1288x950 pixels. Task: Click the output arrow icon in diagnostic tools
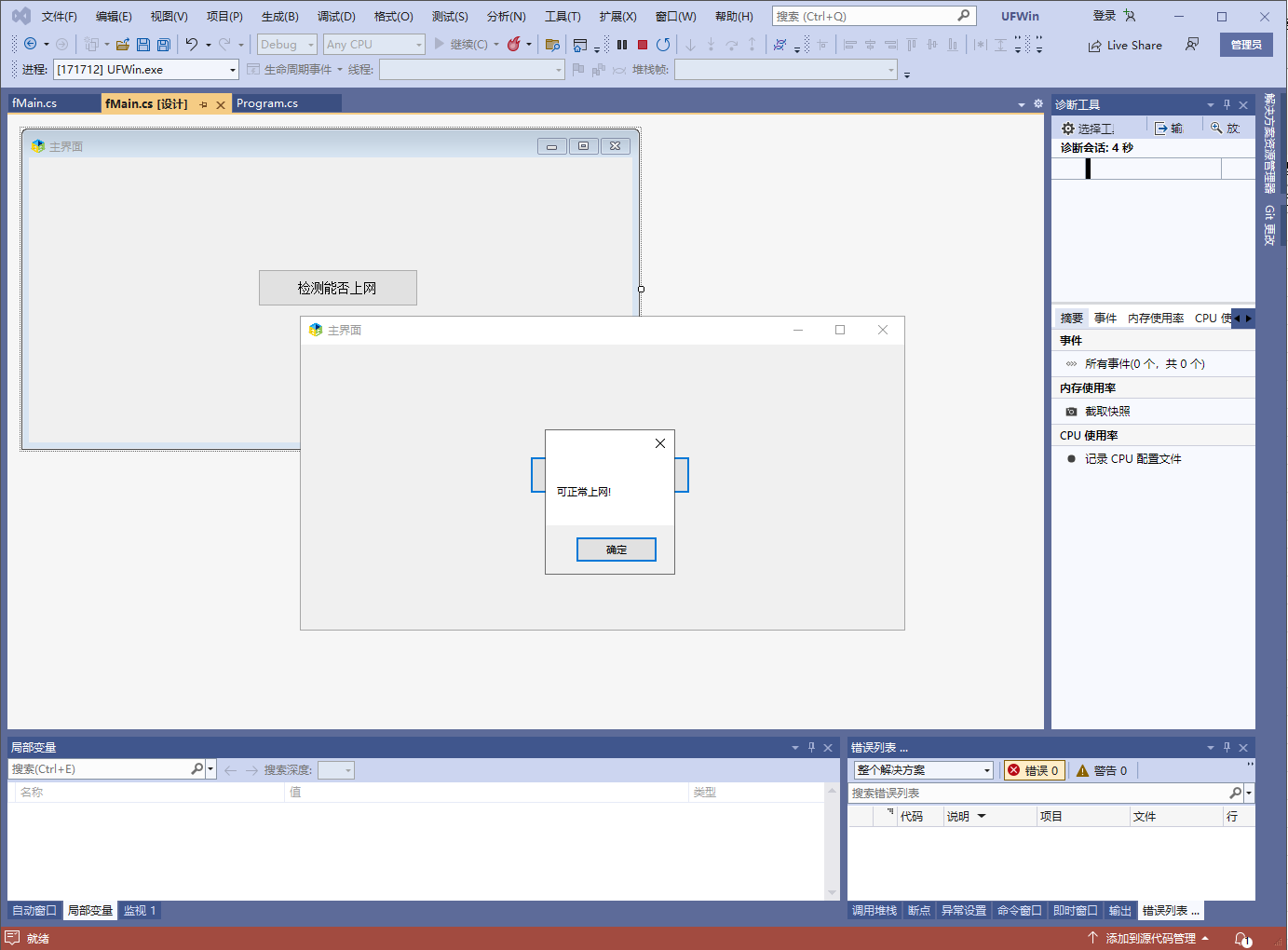[1161, 129]
